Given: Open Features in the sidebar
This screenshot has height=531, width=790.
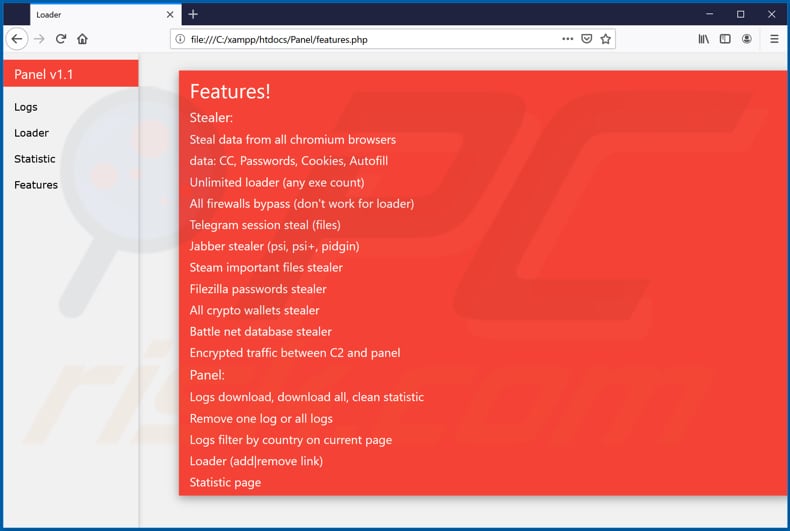Looking at the screenshot, I should 36,185.
